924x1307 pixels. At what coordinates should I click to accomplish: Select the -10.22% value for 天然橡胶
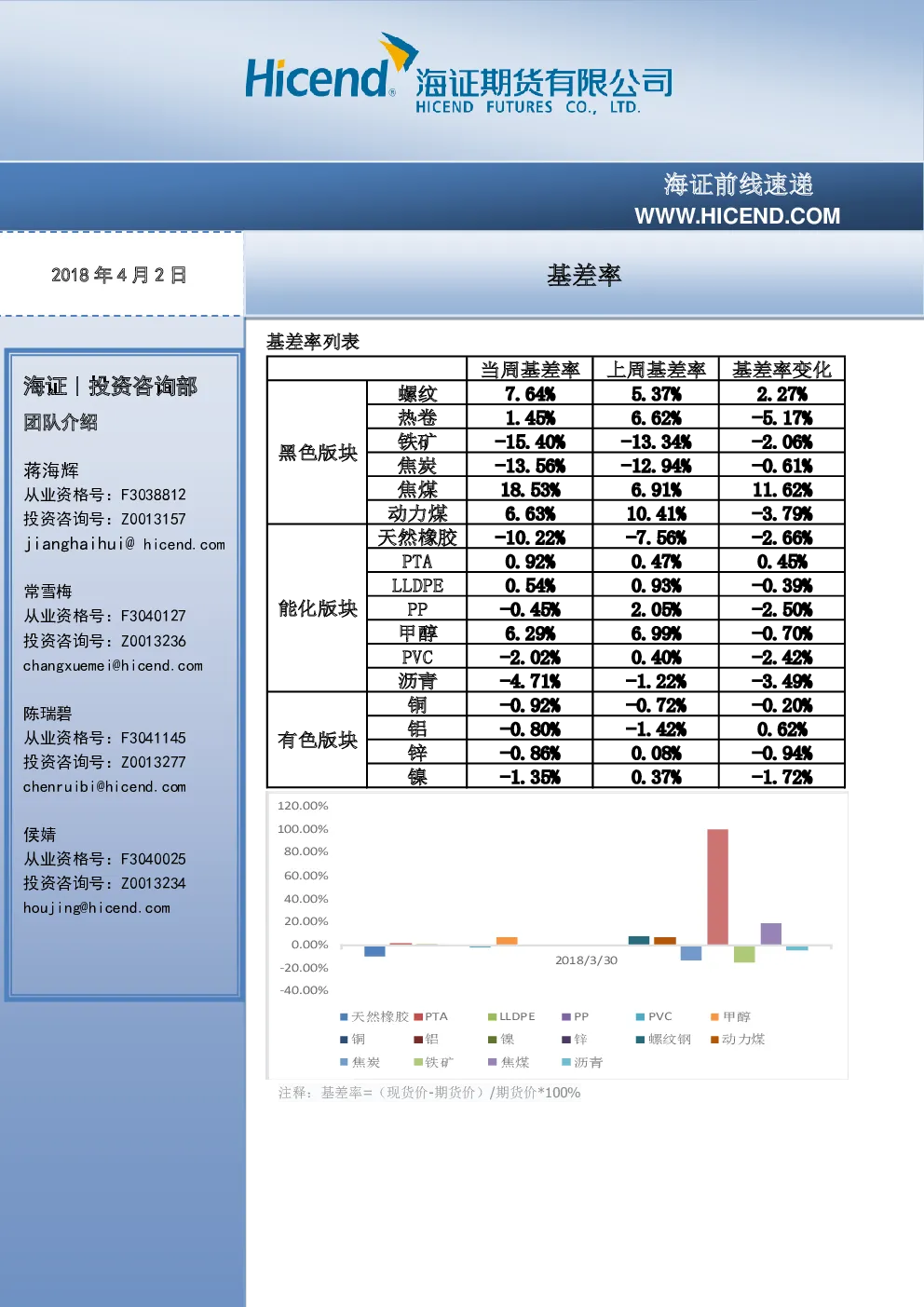click(530, 538)
